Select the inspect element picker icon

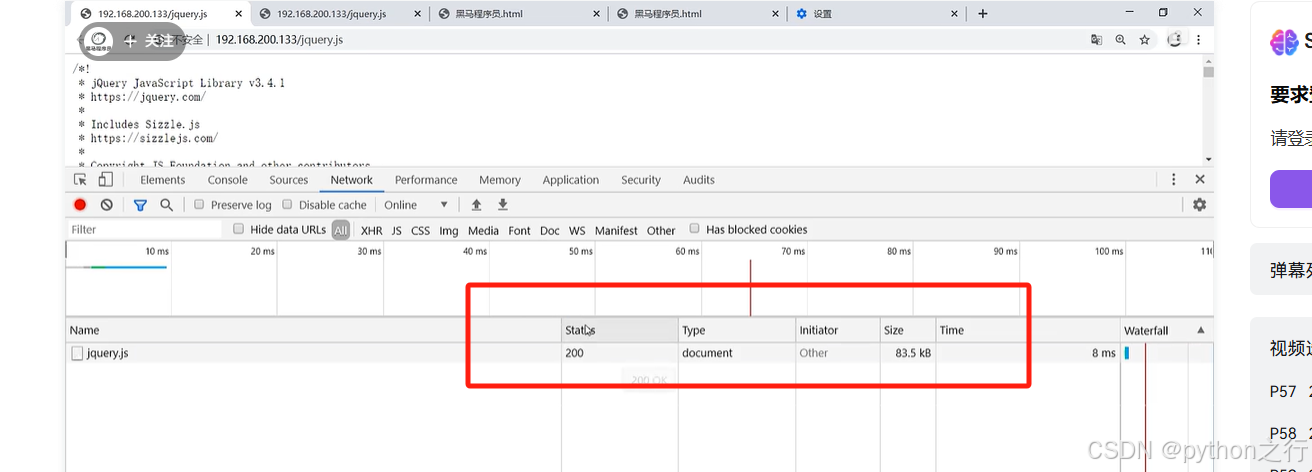(x=80, y=180)
